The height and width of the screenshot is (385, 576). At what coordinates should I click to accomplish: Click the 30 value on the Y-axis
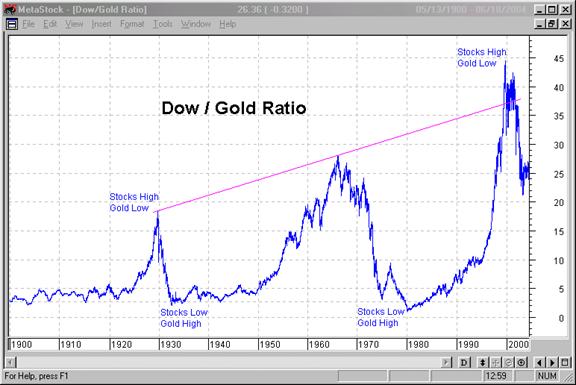[559, 145]
